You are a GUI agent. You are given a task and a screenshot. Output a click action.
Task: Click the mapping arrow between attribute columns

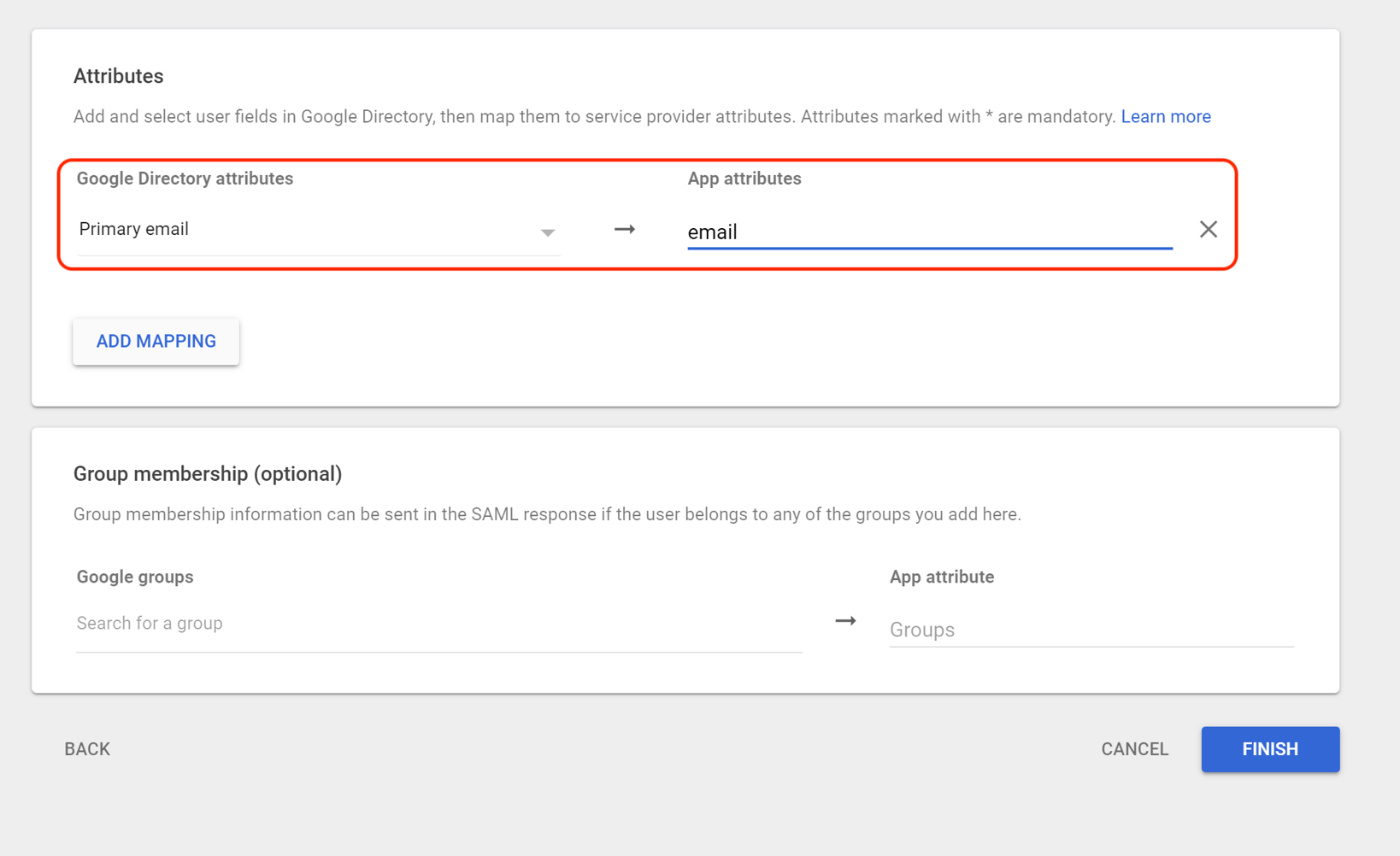point(624,229)
